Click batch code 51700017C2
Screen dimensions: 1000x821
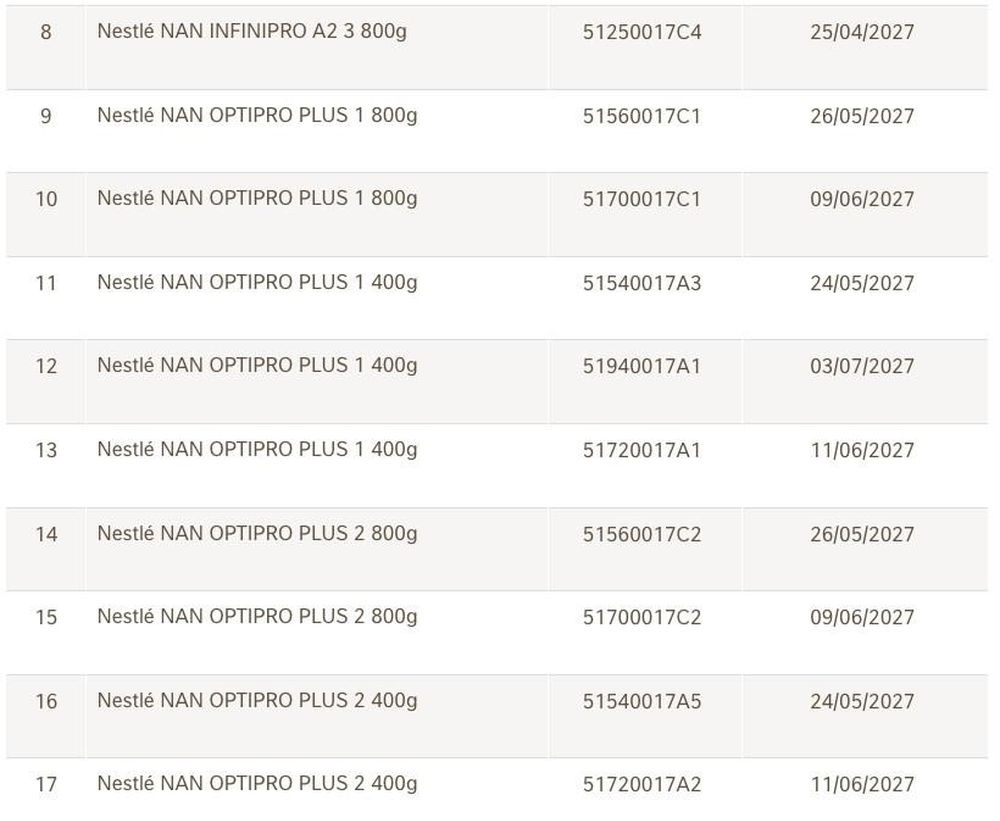coord(642,617)
